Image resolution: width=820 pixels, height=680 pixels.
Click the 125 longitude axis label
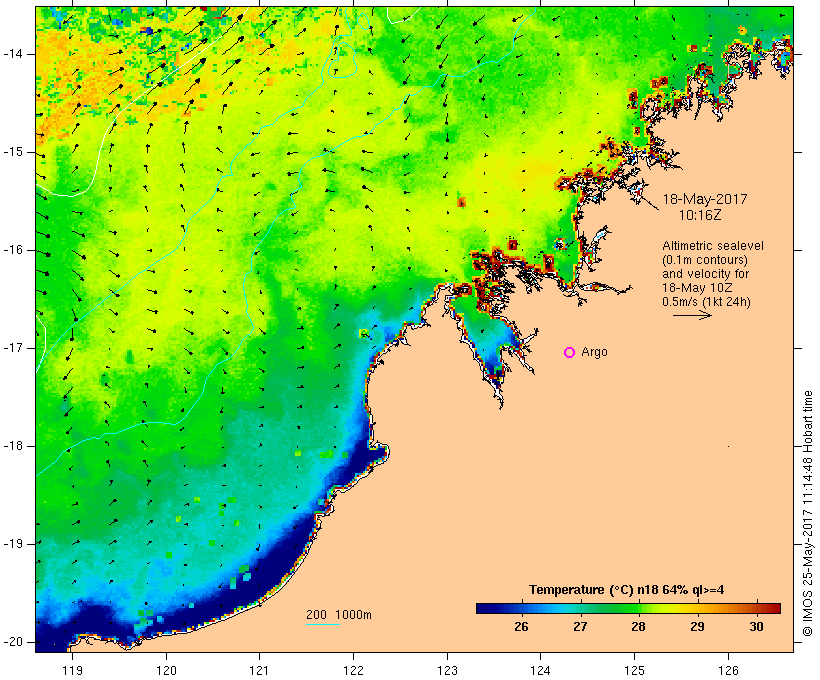pos(635,670)
